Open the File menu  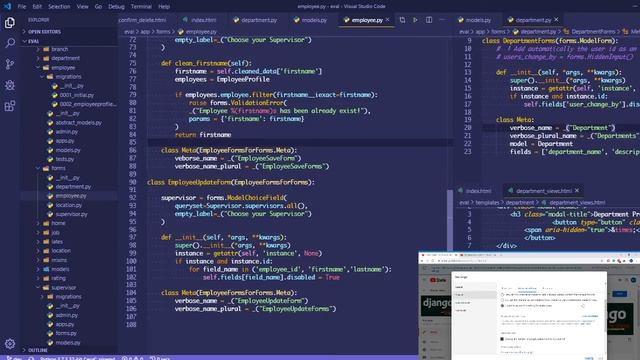(22, 7)
